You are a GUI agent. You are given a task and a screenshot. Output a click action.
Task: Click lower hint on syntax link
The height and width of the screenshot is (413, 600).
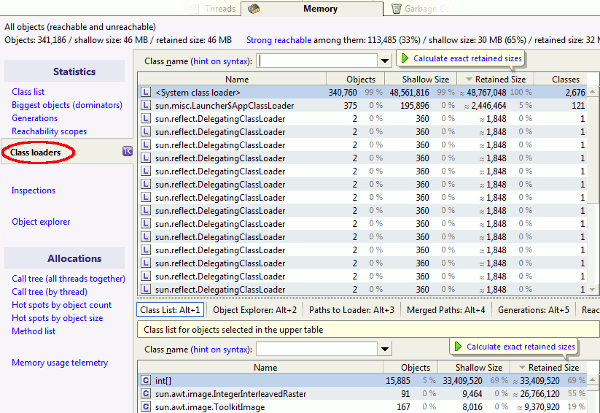click(x=220, y=349)
